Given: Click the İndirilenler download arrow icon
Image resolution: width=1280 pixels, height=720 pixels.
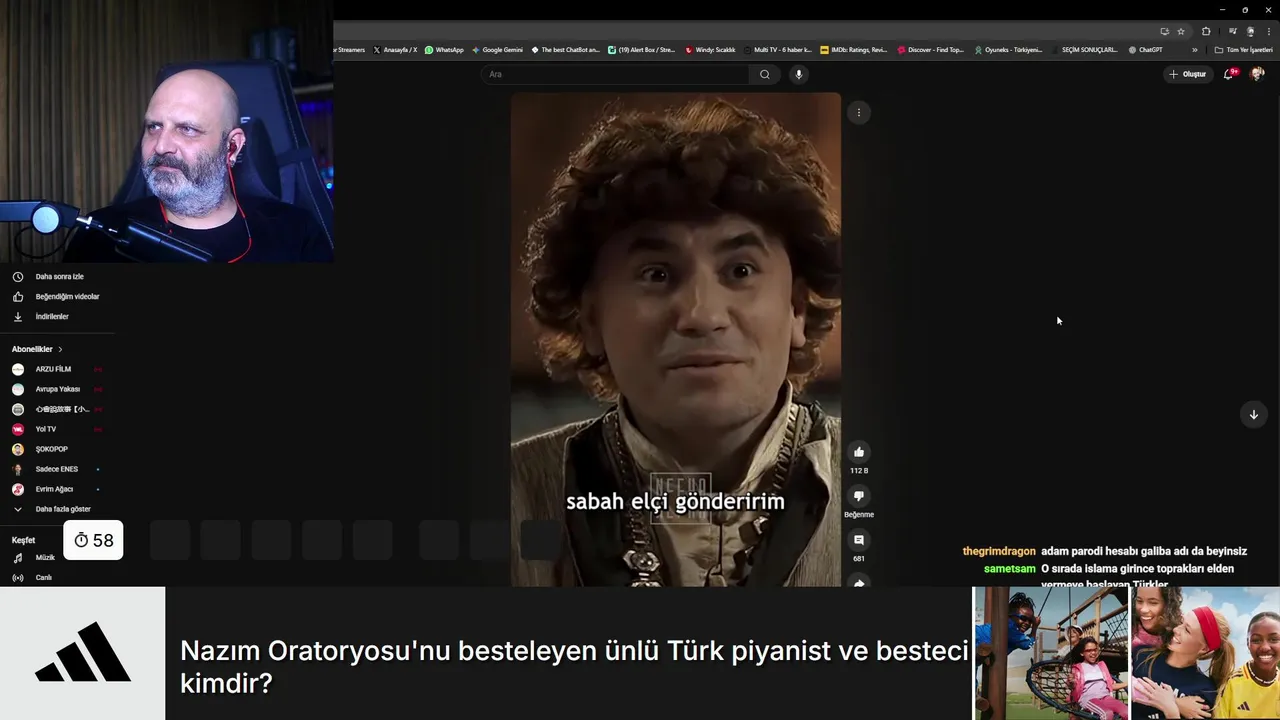Looking at the screenshot, I should click(17, 316).
